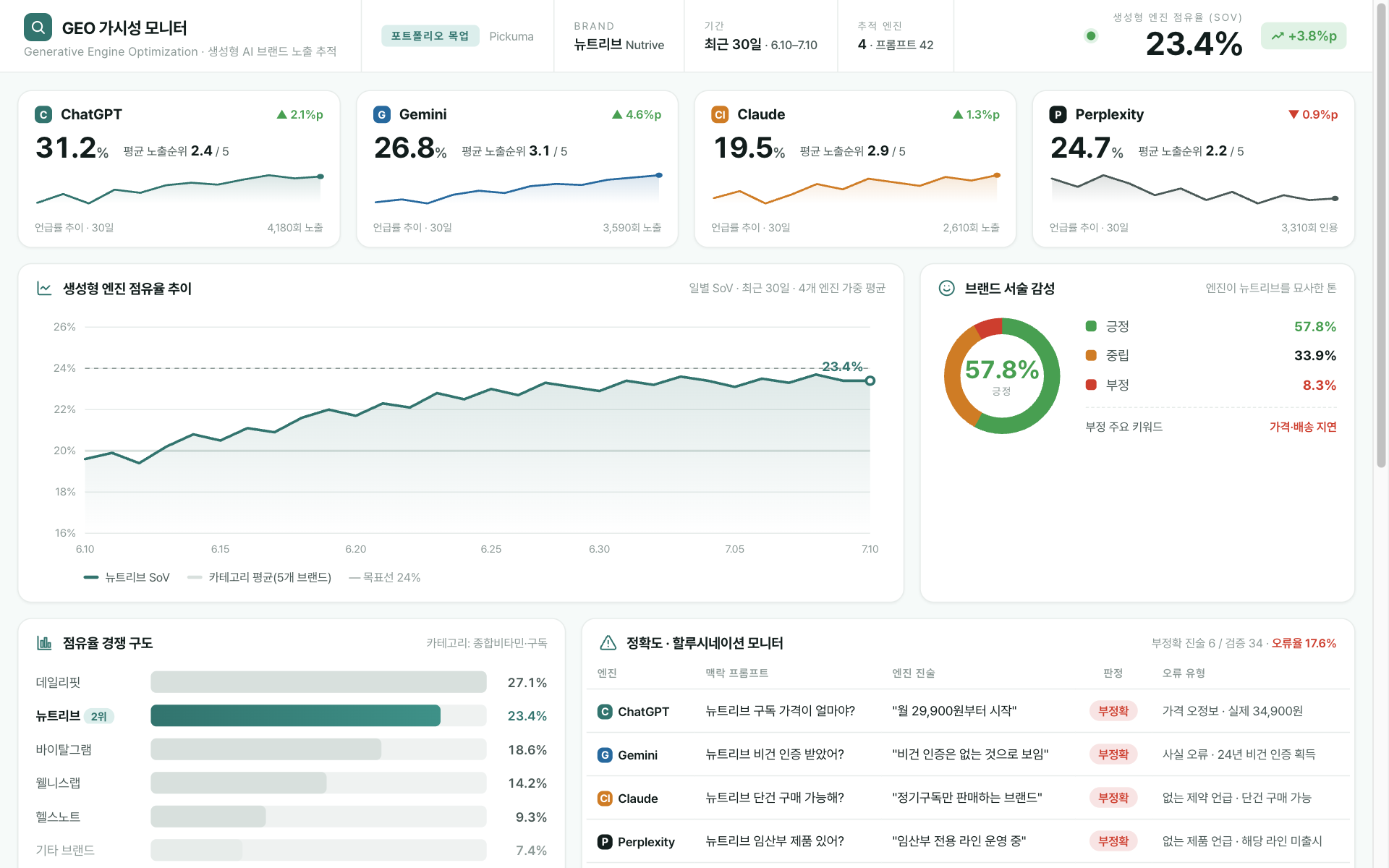1389x868 pixels.
Task: Click the 부정확 badge in the Claude row
Action: (x=1113, y=798)
